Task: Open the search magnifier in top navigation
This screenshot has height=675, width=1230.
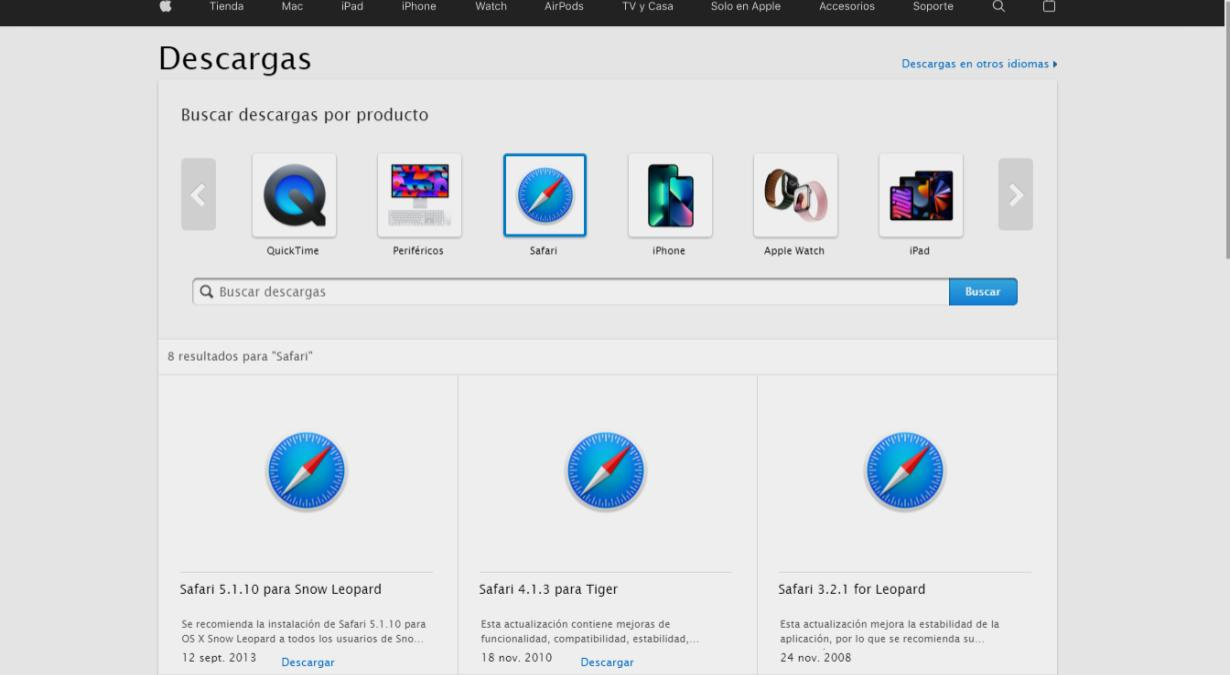Action: click(x=998, y=7)
